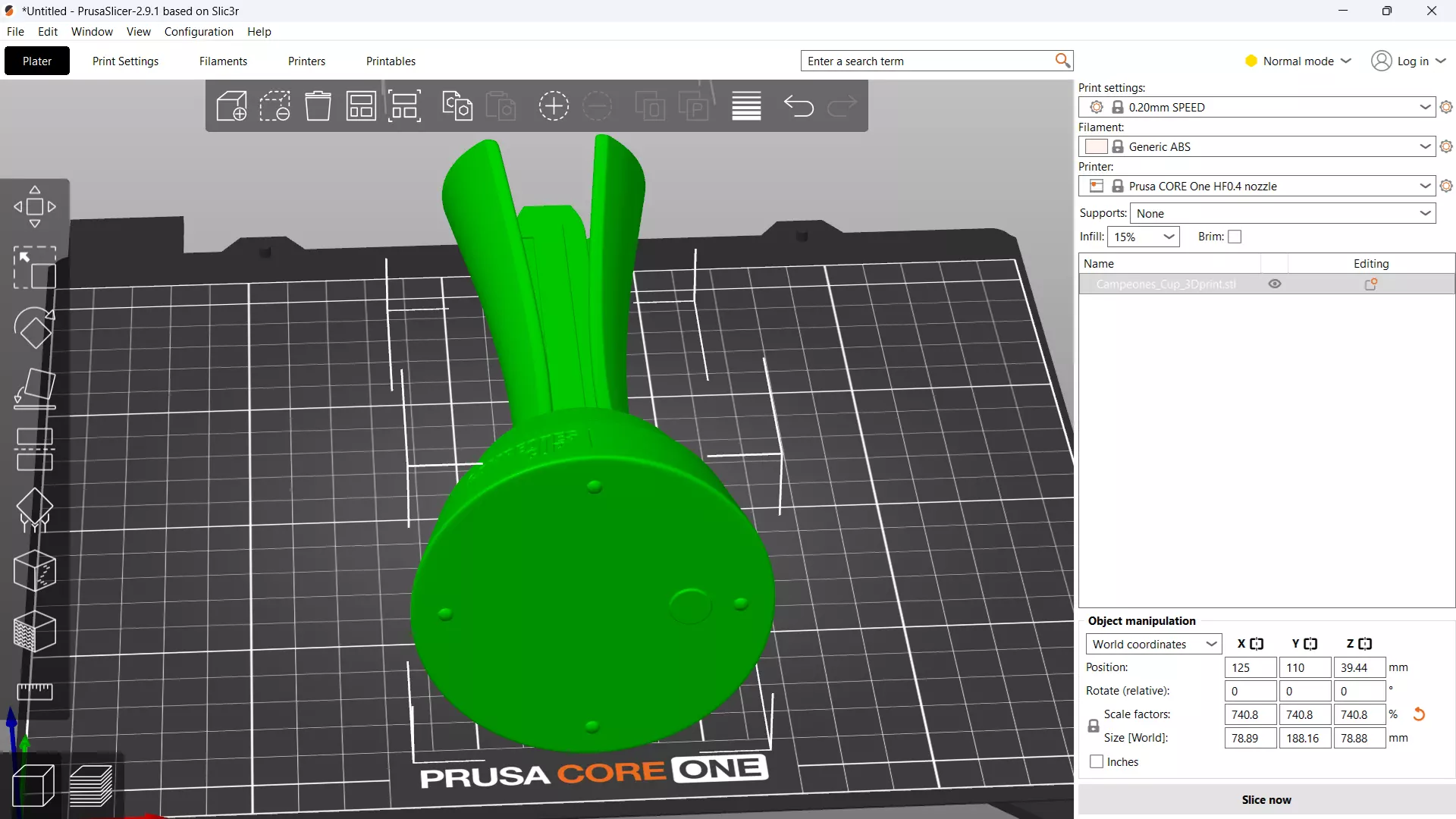Select the Rotate tool
This screenshot has height=819, width=1456.
point(35,328)
